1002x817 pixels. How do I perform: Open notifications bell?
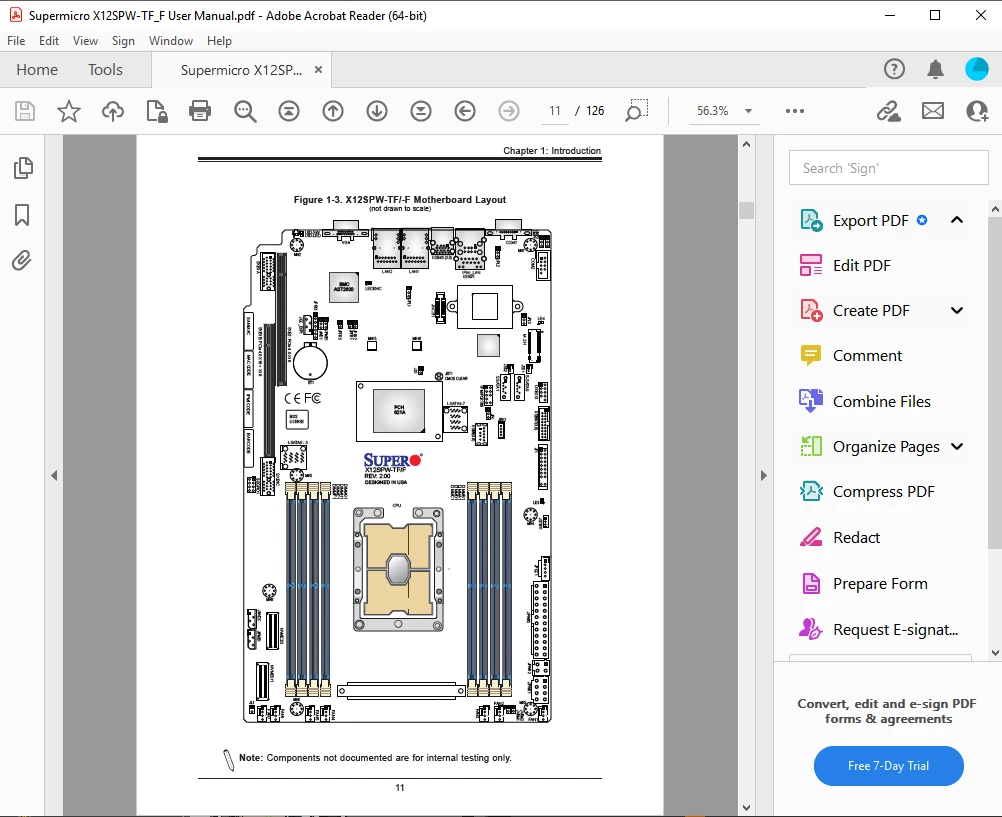(936, 69)
